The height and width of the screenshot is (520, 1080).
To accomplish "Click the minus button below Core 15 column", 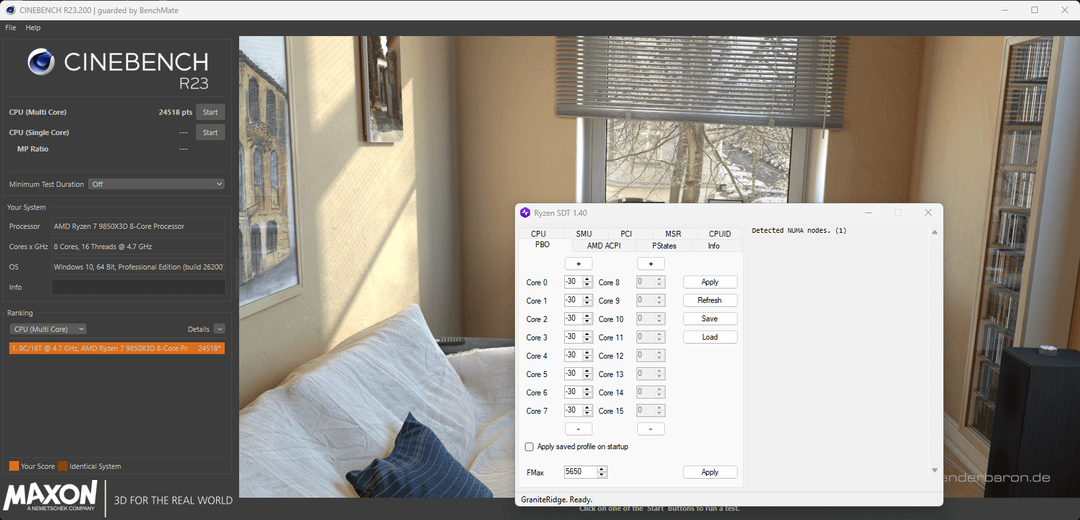I will [x=651, y=429].
